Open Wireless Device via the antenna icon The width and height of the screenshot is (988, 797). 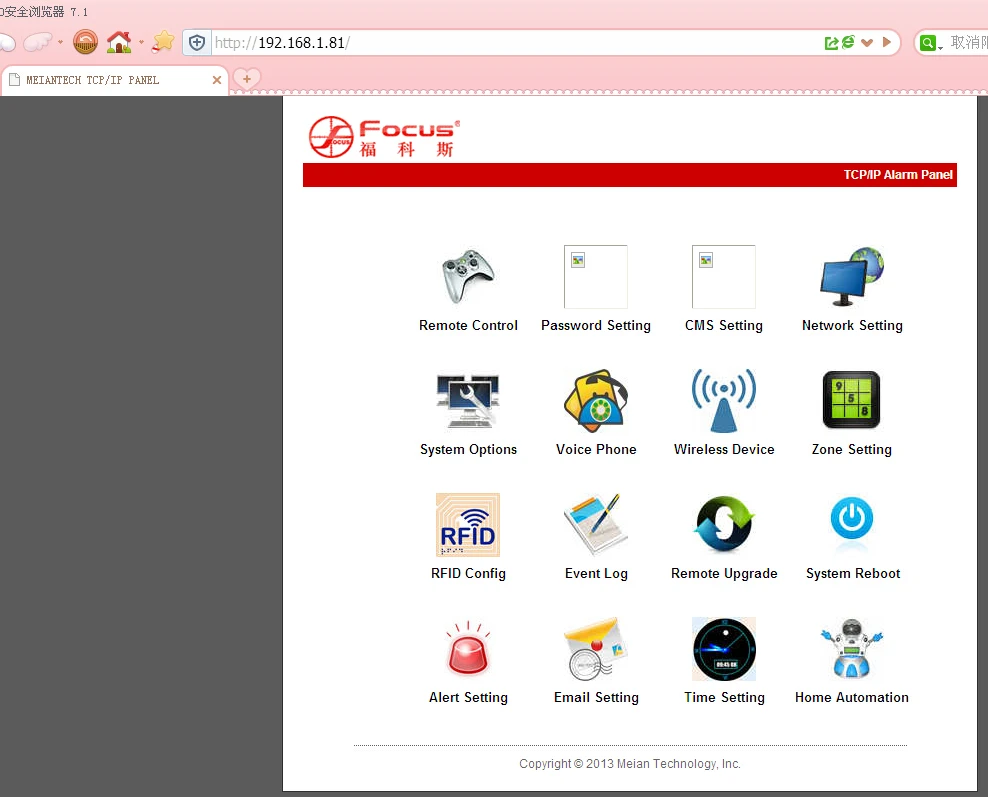(x=723, y=401)
